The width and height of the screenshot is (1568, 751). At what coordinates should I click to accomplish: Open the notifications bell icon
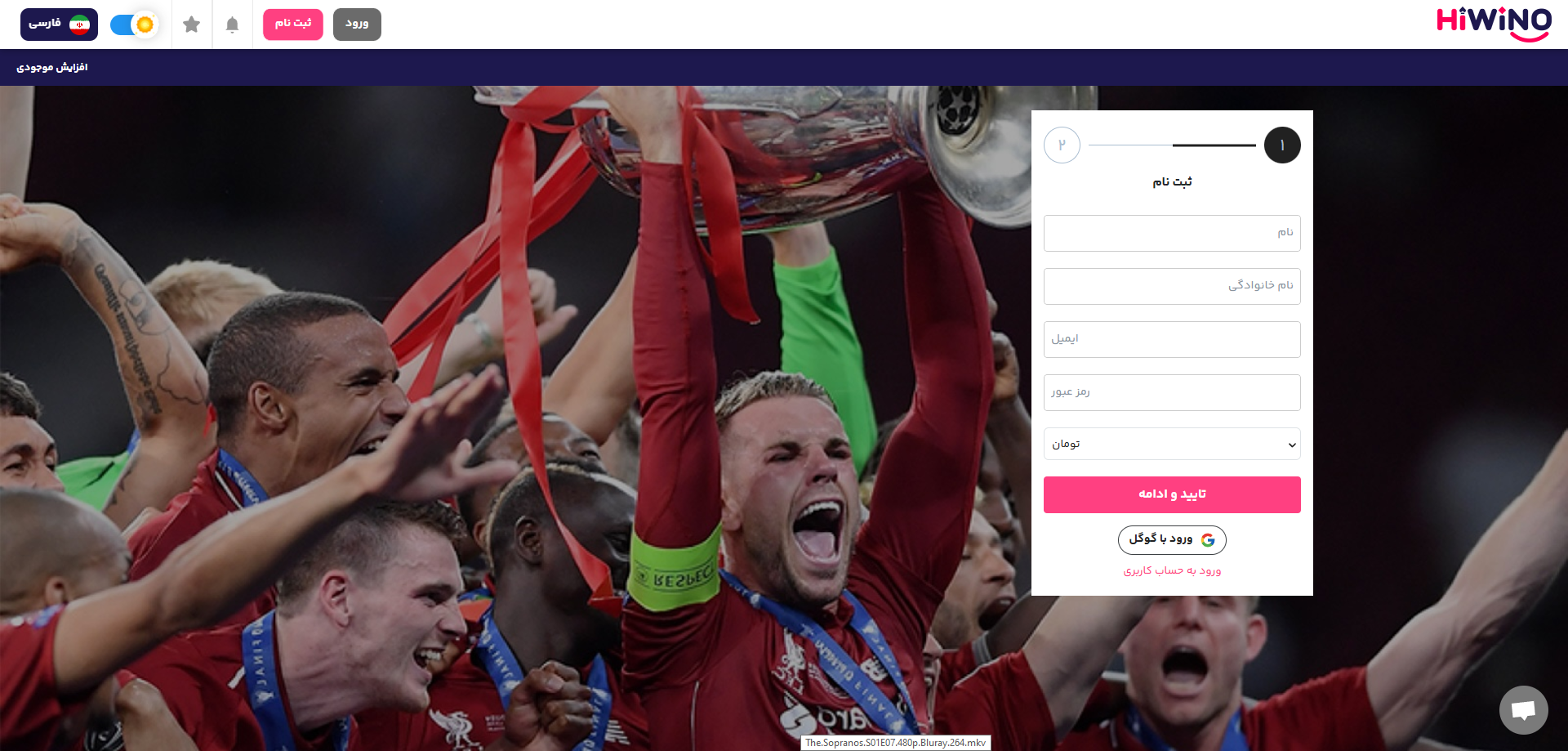click(x=232, y=25)
